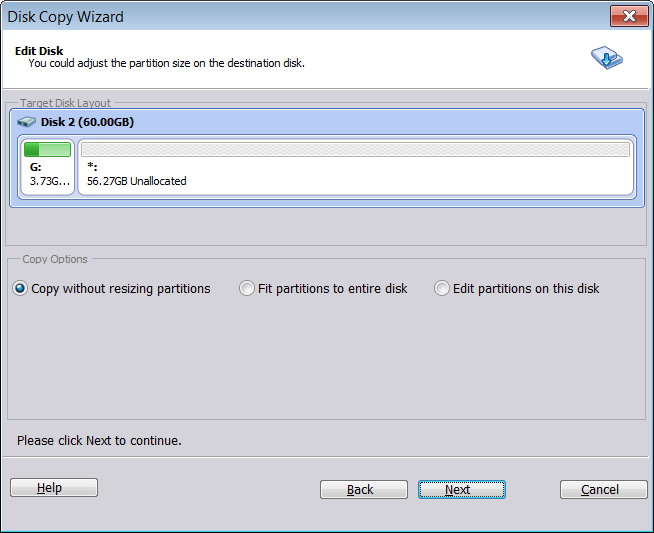Select Fit partitions to entire disk
Viewport: 654px width, 533px height.
pyautogui.click(x=247, y=289)
